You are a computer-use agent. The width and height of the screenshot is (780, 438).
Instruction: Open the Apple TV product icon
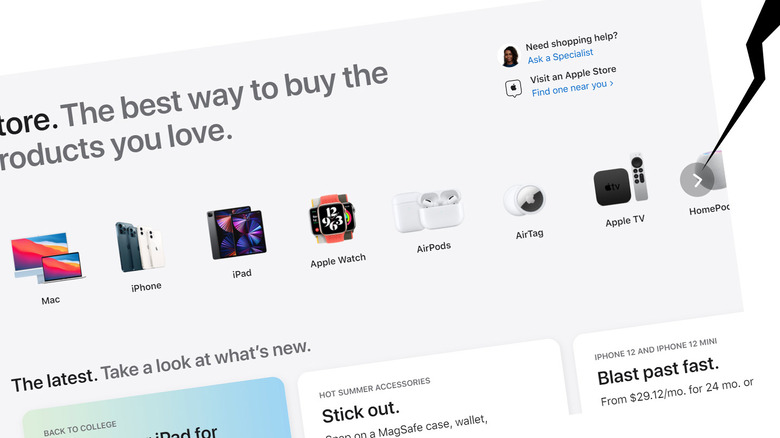621,180
